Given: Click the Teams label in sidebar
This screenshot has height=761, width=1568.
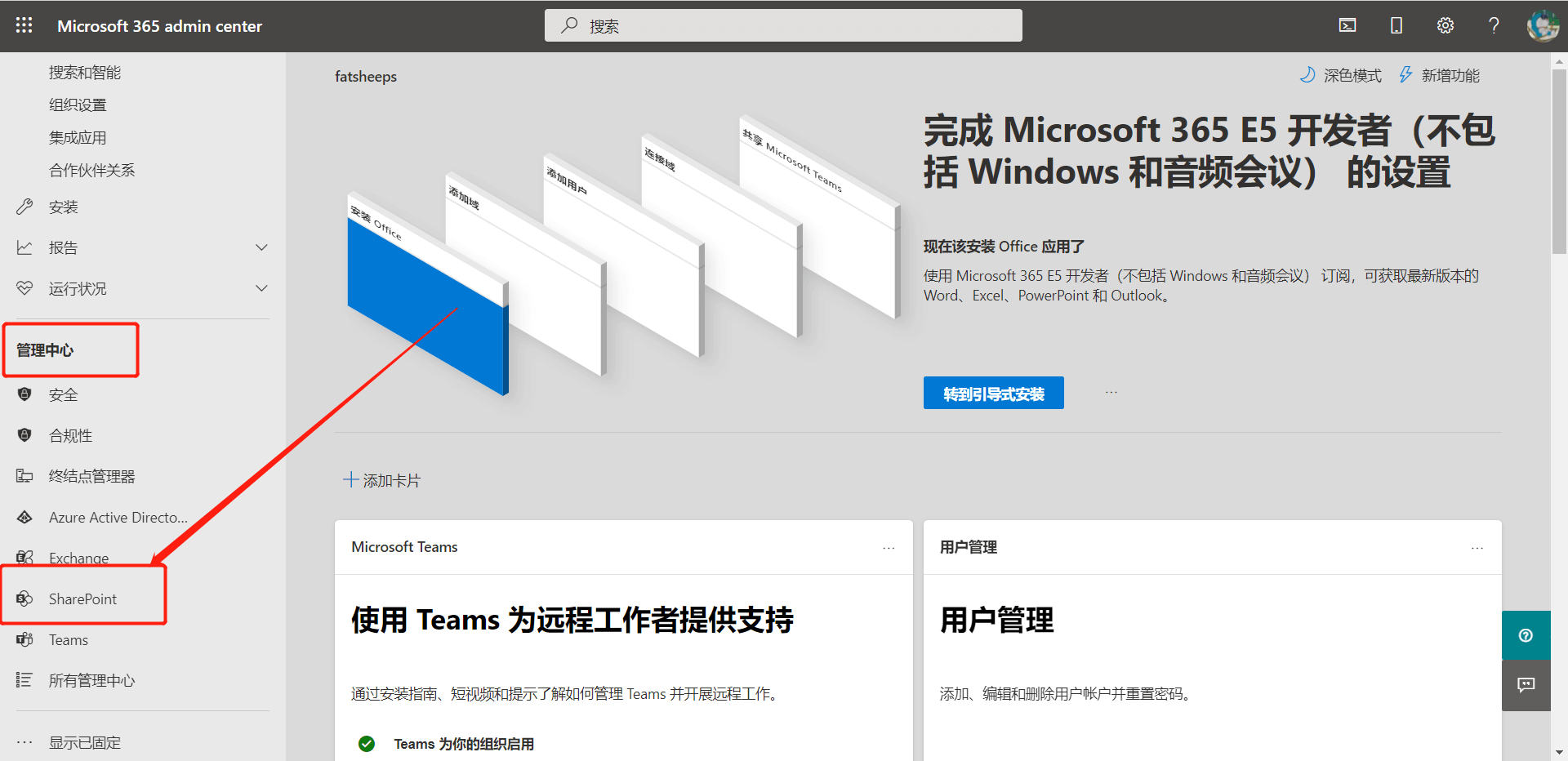Looking at the screenshot, I should [69, 639].
